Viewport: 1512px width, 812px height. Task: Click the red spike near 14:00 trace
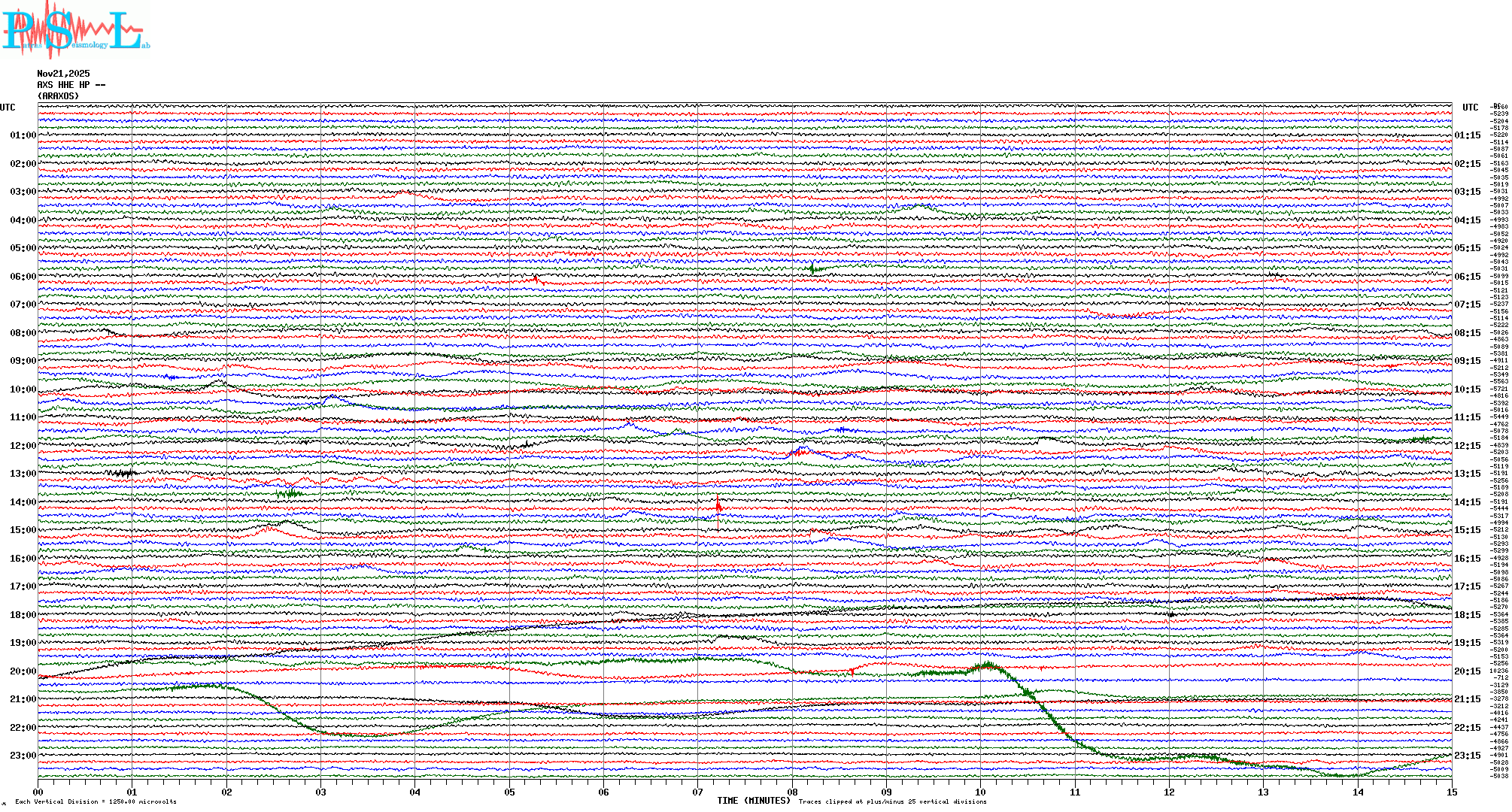point(718,507)
